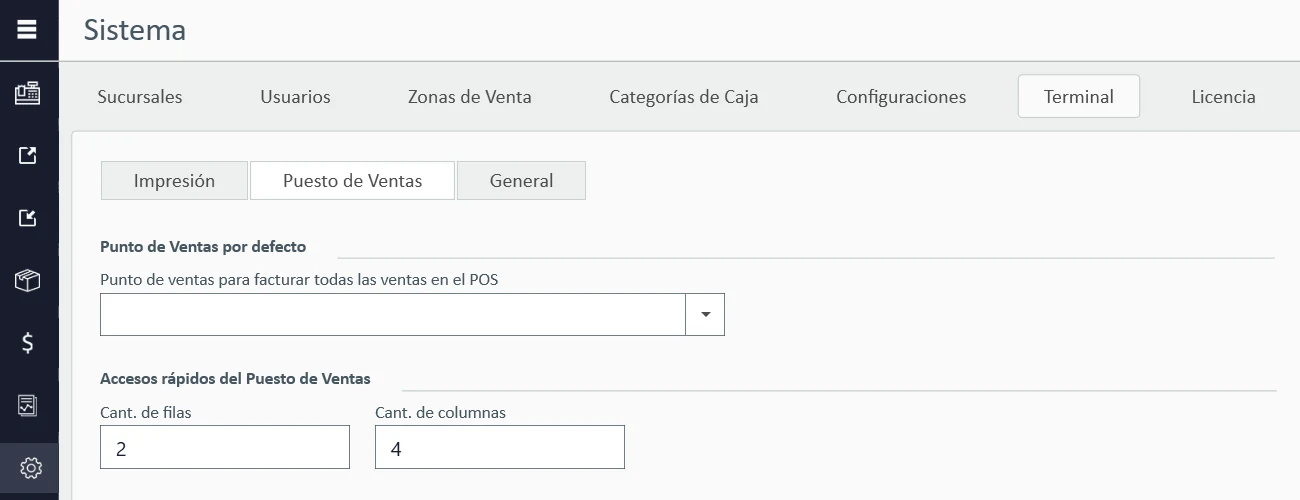Switch to the Impresión sub-tab

tap(175, 181)
